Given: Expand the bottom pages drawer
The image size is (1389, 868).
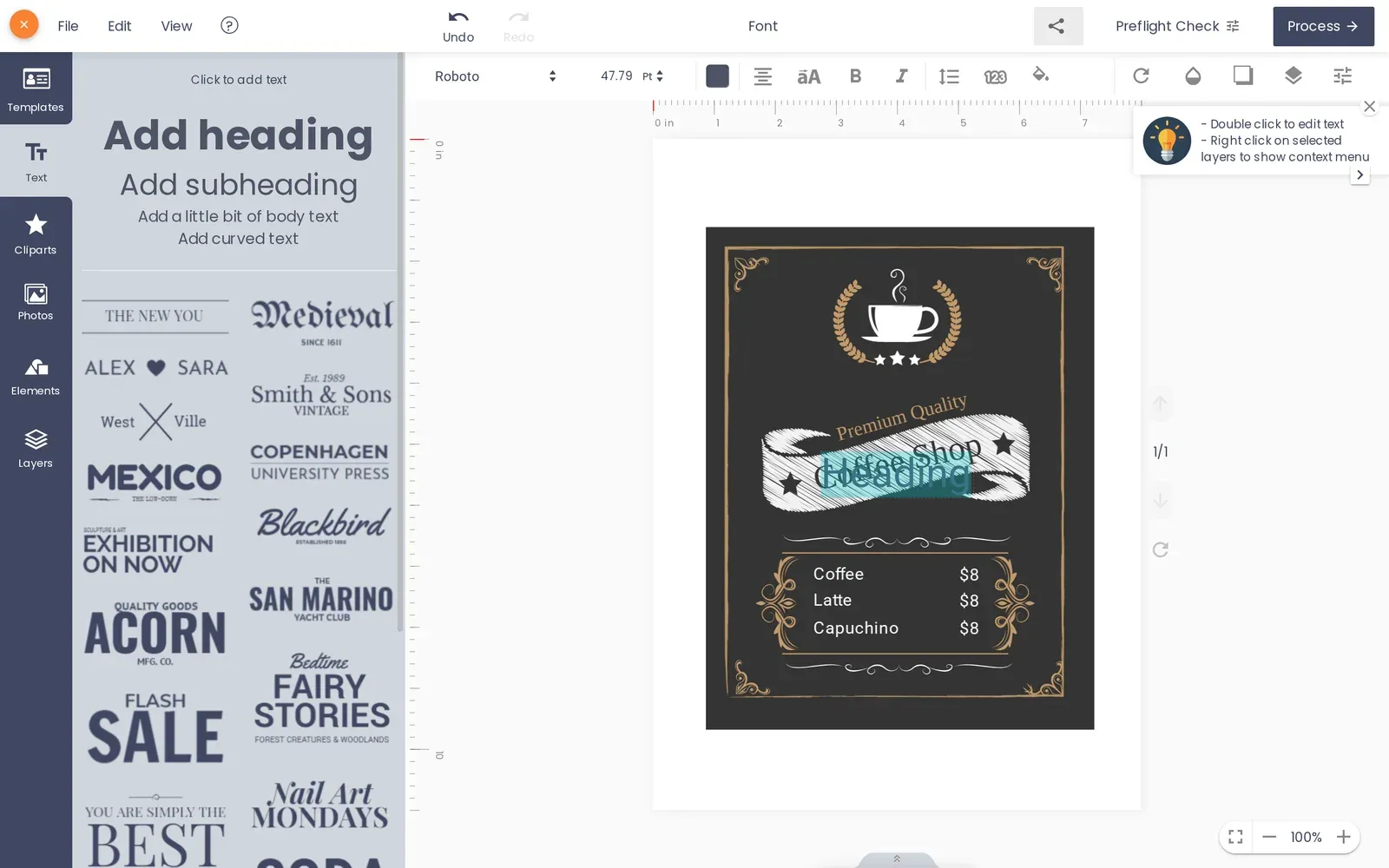Looking at the screenshot, I should [897, 859].
